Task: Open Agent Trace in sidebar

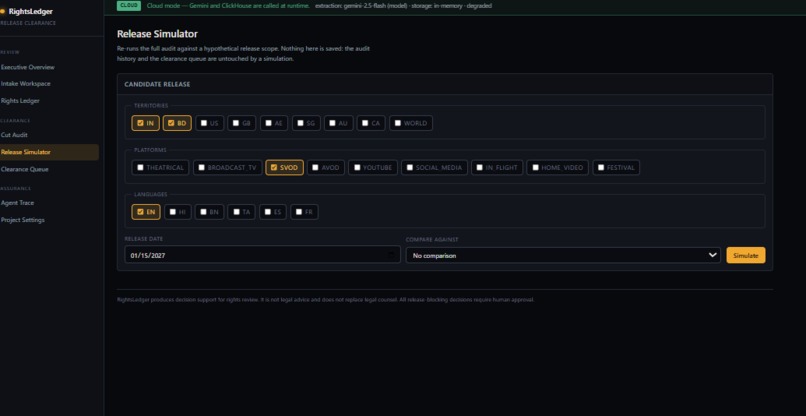Action: (17, 203)
